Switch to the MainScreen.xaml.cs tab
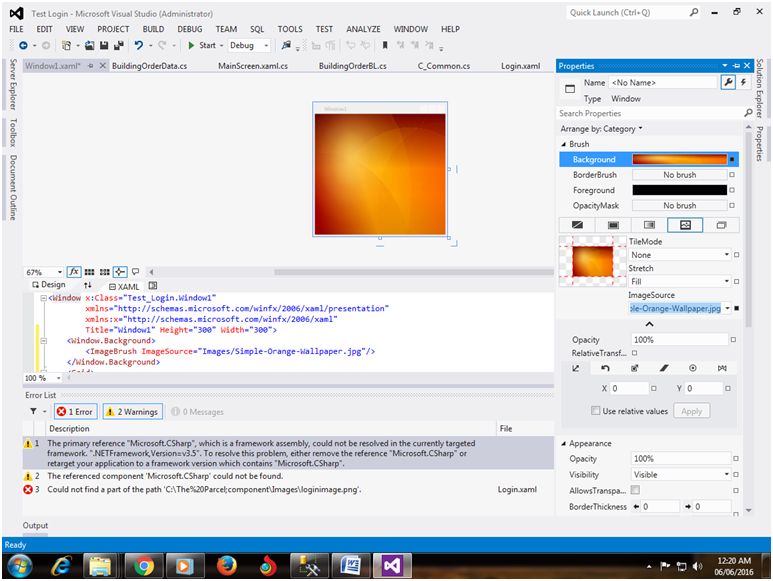 (253, 66)
